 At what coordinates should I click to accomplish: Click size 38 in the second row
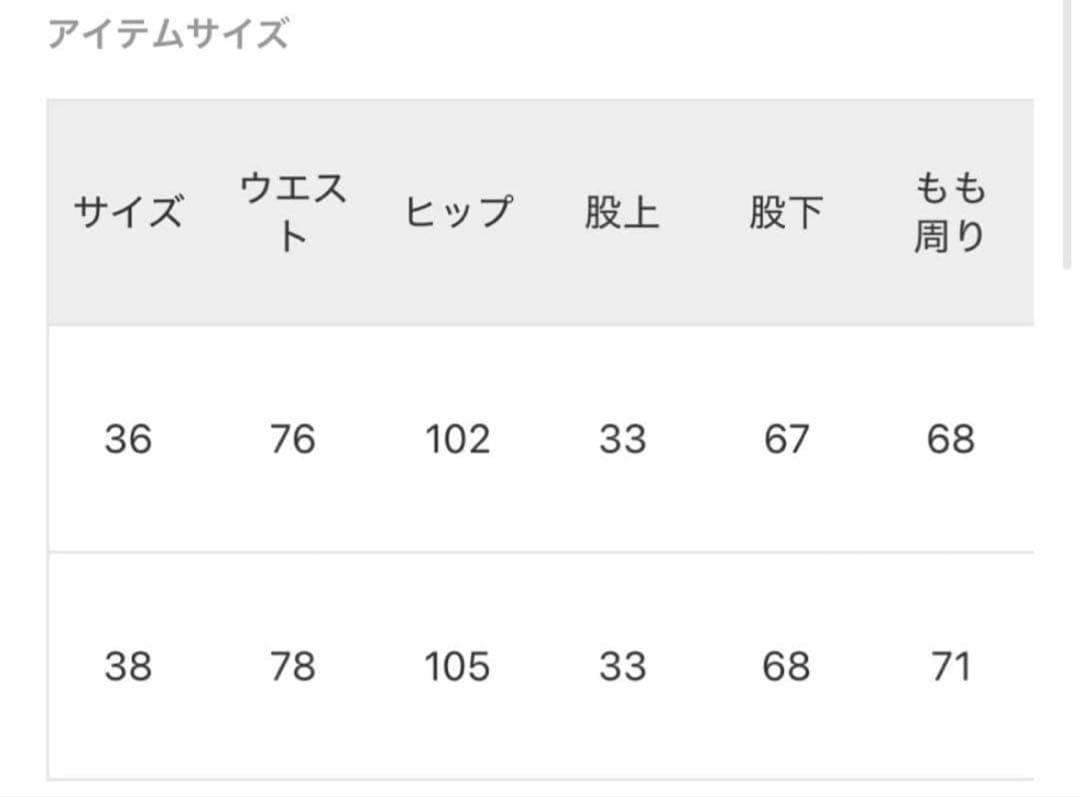coord(128,666)
